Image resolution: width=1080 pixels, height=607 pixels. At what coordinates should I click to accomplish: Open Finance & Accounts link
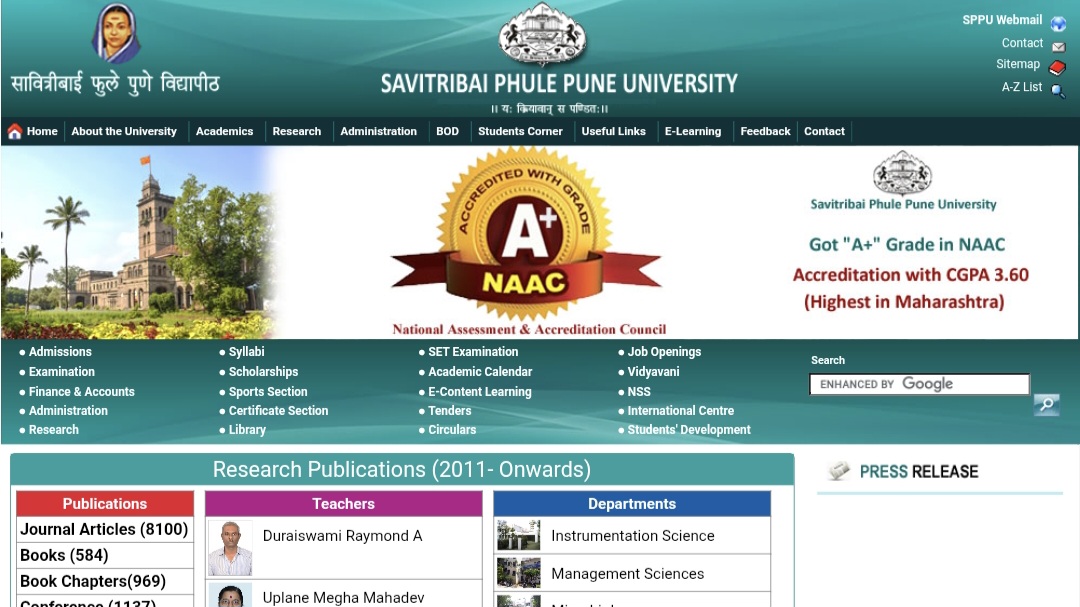(81, 391)
